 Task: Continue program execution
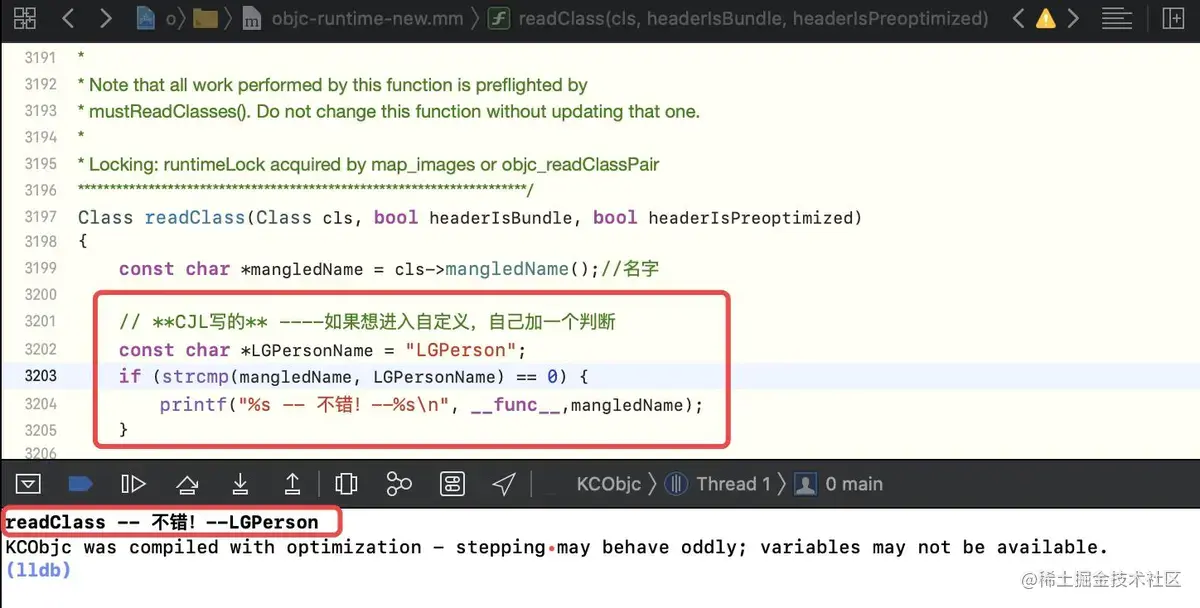pyautogui.click(x=133, y=484)
